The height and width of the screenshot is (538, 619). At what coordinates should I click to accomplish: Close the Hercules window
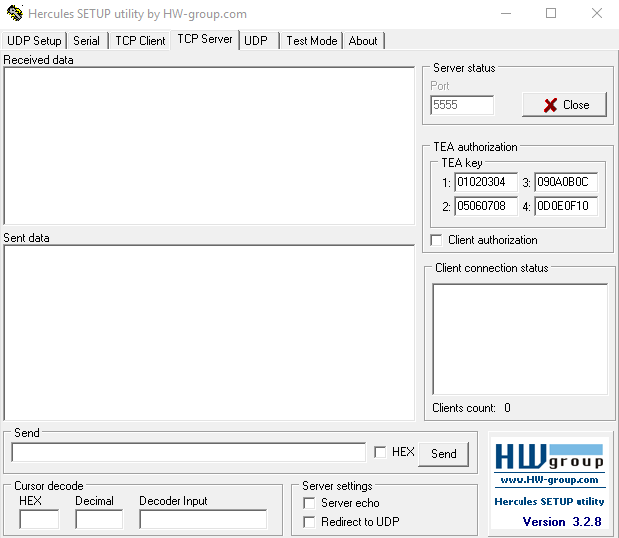point(597,13)
